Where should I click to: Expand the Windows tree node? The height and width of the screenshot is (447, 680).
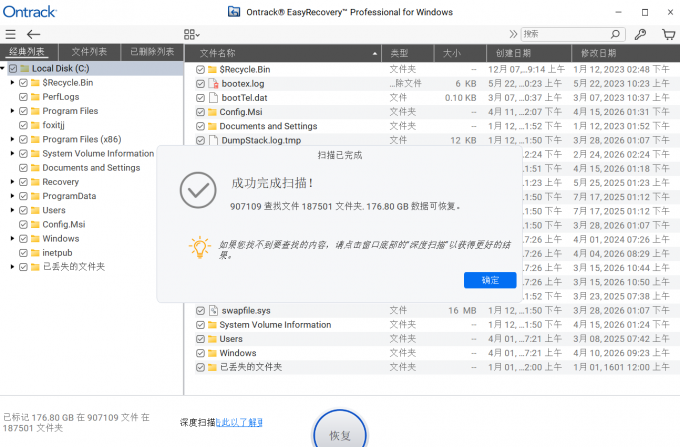point(13,238)
